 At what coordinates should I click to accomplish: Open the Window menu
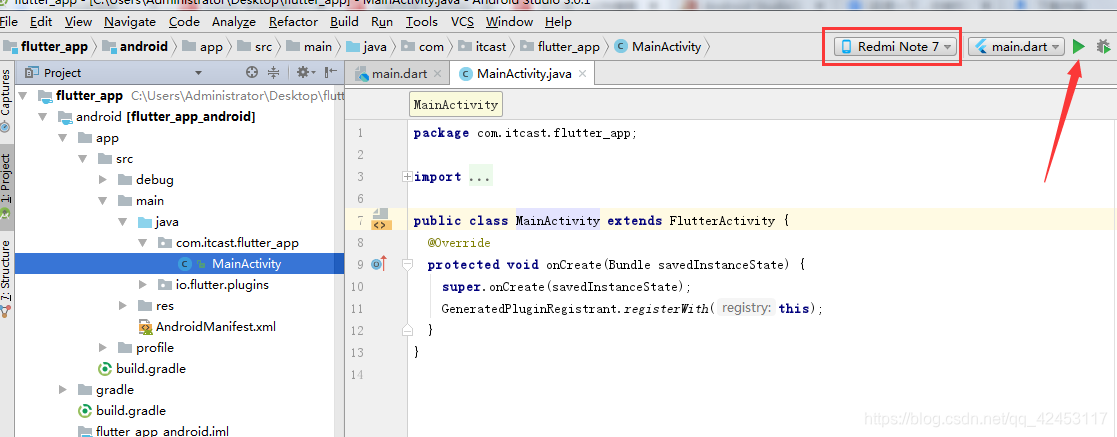click(509, 22)
